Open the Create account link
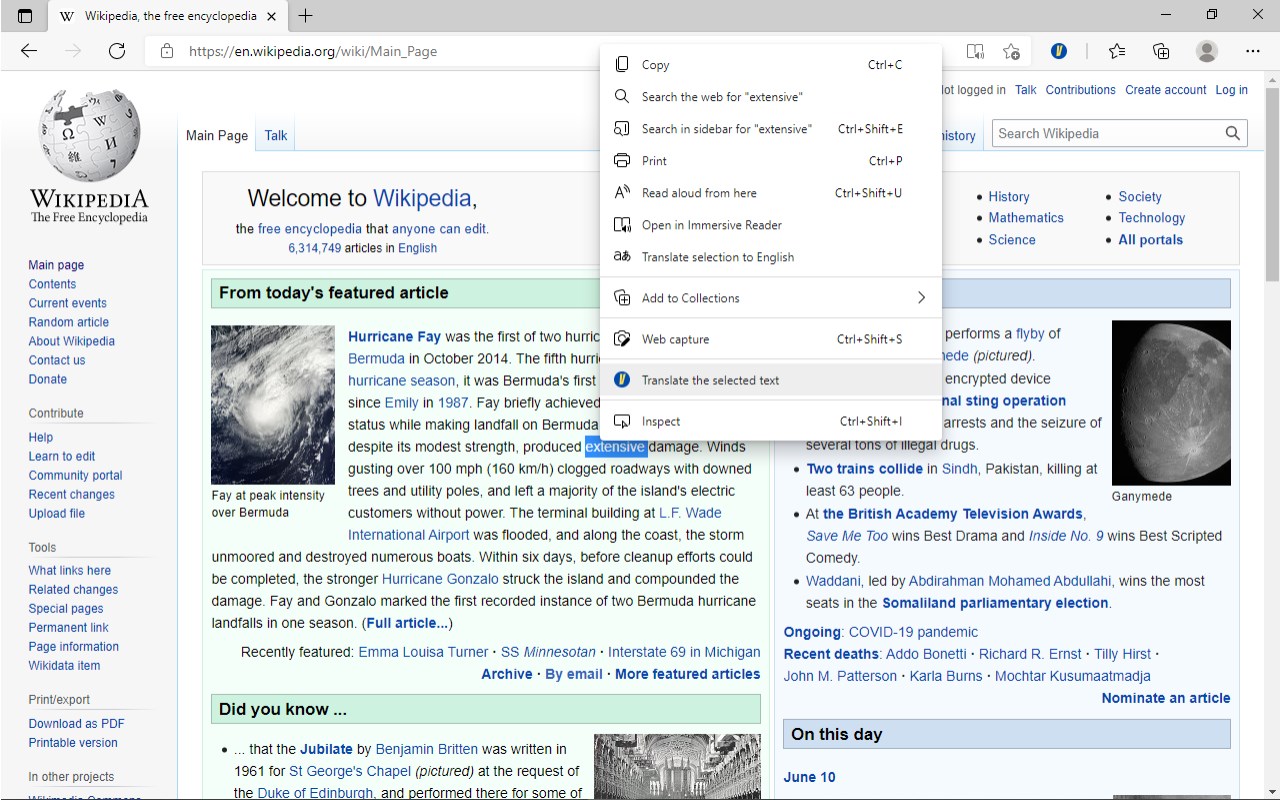The image size is (1280, 800). tap(1166, 90)
